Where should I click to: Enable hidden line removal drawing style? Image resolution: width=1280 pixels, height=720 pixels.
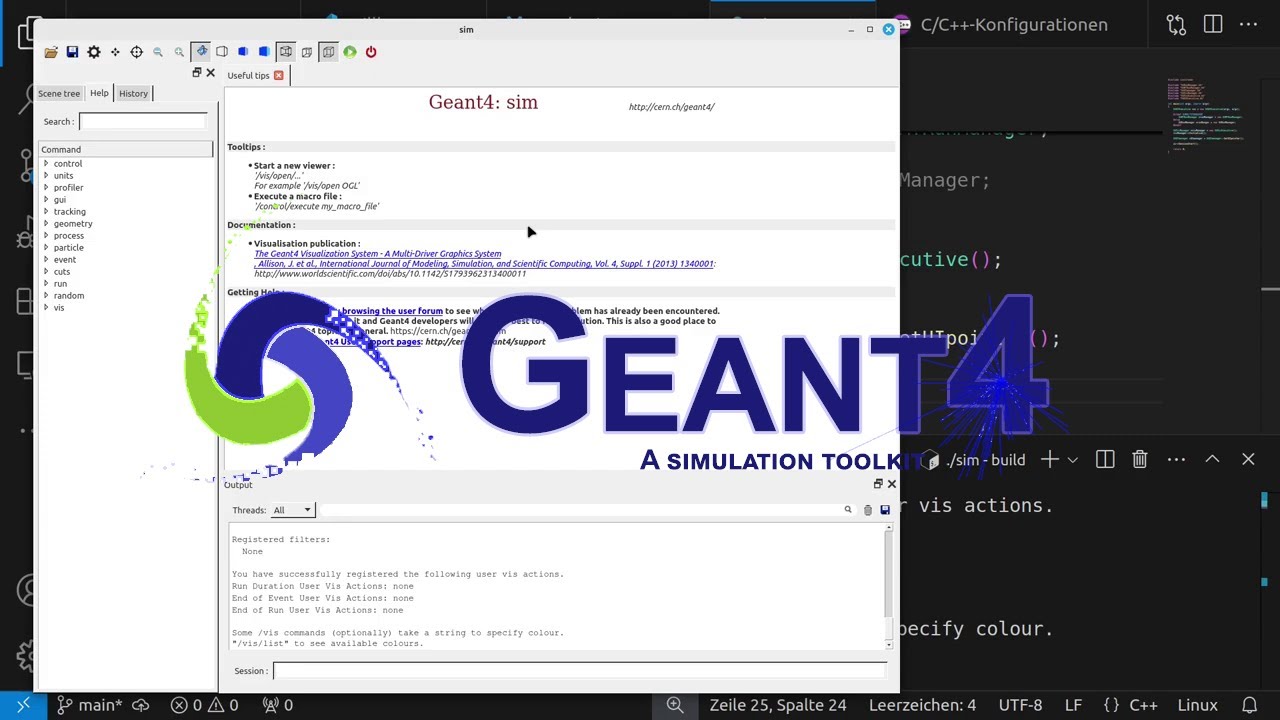222,52
